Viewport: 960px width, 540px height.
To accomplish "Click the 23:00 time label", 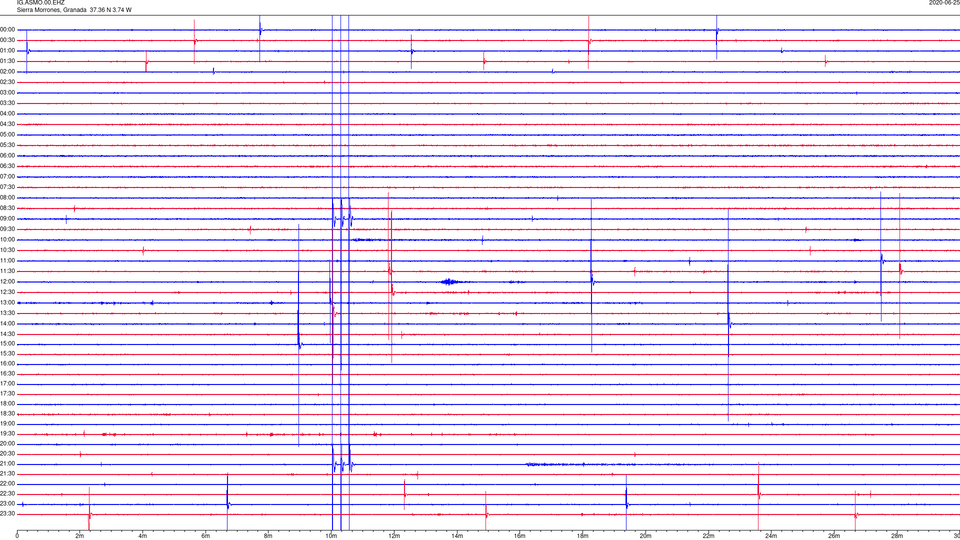I will click(7, 504).
